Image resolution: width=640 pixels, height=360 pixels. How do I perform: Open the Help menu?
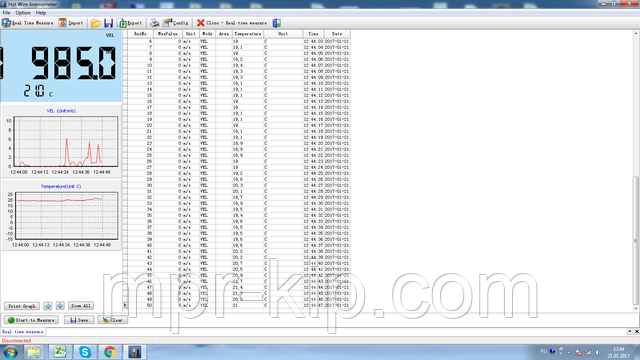tap(41, 13)
